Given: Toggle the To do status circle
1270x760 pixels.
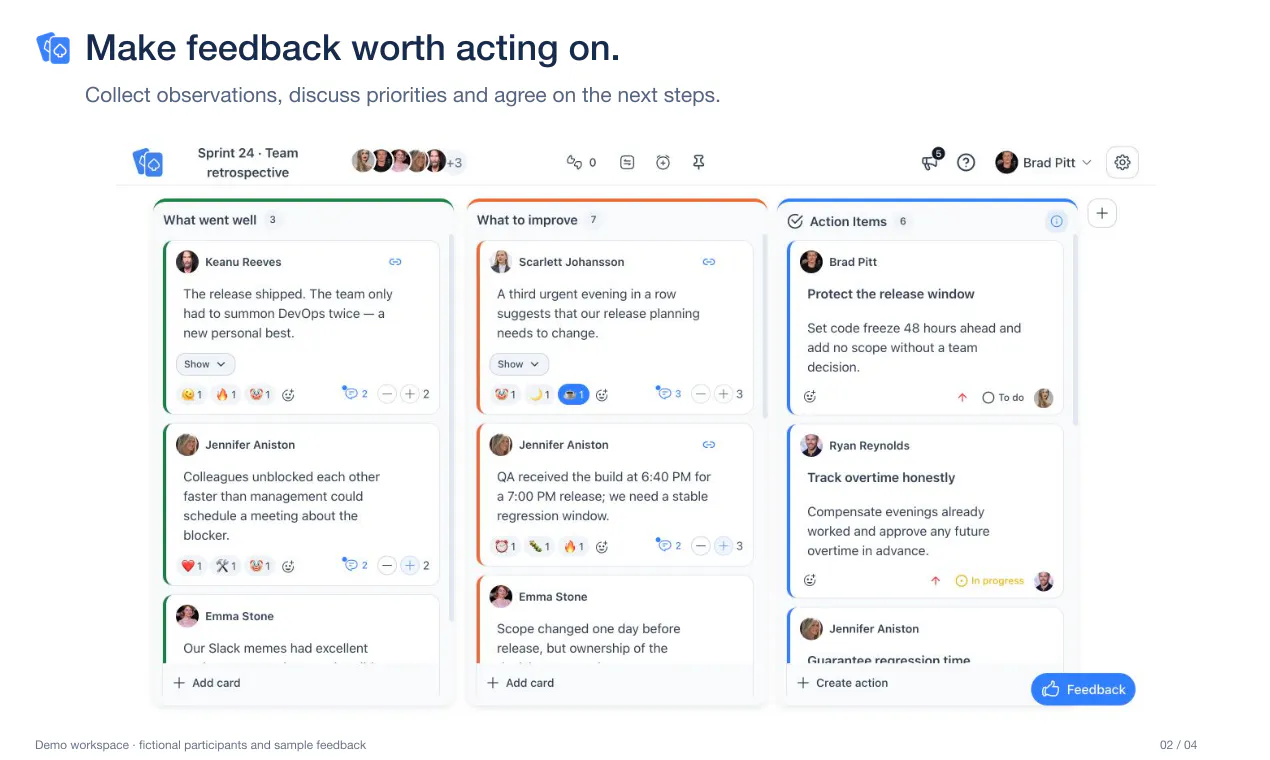Looking at the screenshot, I should [x=988, y=398].
